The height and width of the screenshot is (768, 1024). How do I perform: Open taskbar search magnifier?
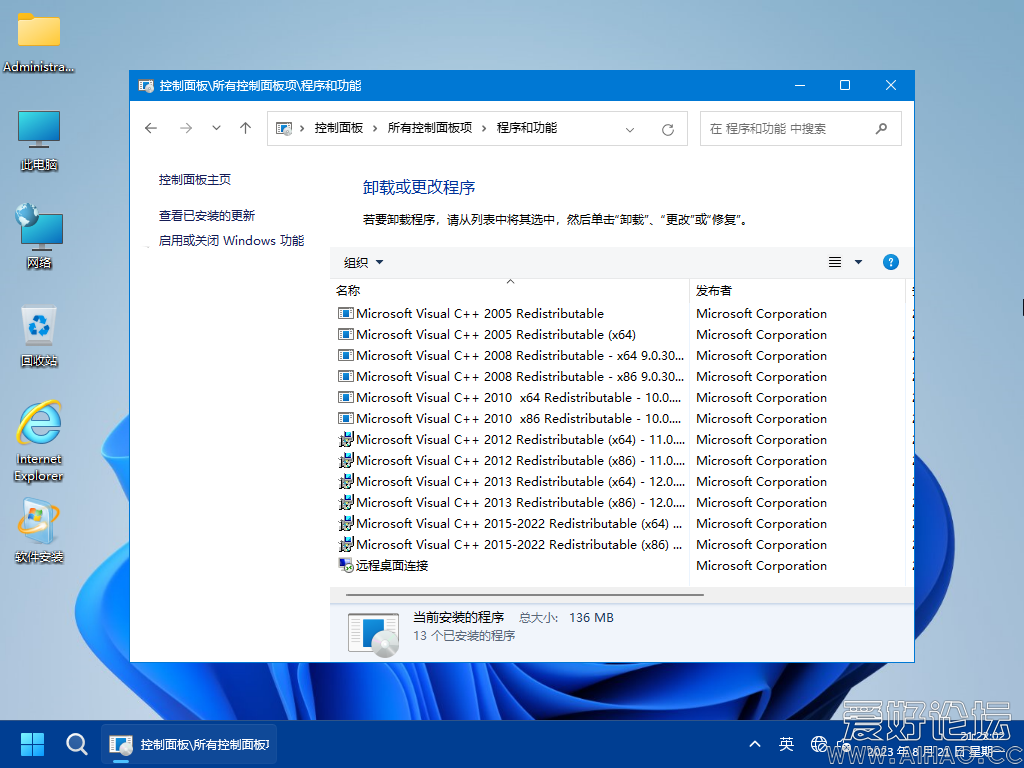[x=77, y=744]
